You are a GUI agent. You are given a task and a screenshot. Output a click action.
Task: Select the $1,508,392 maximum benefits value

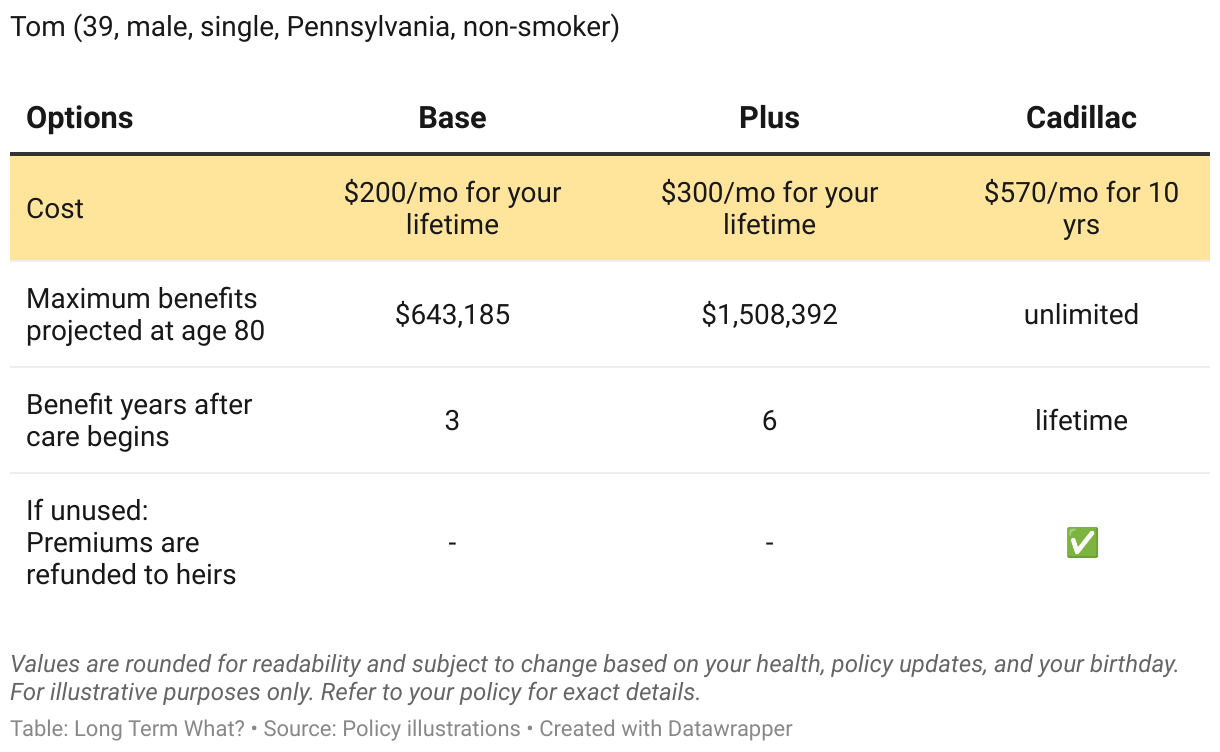(769, 315)
